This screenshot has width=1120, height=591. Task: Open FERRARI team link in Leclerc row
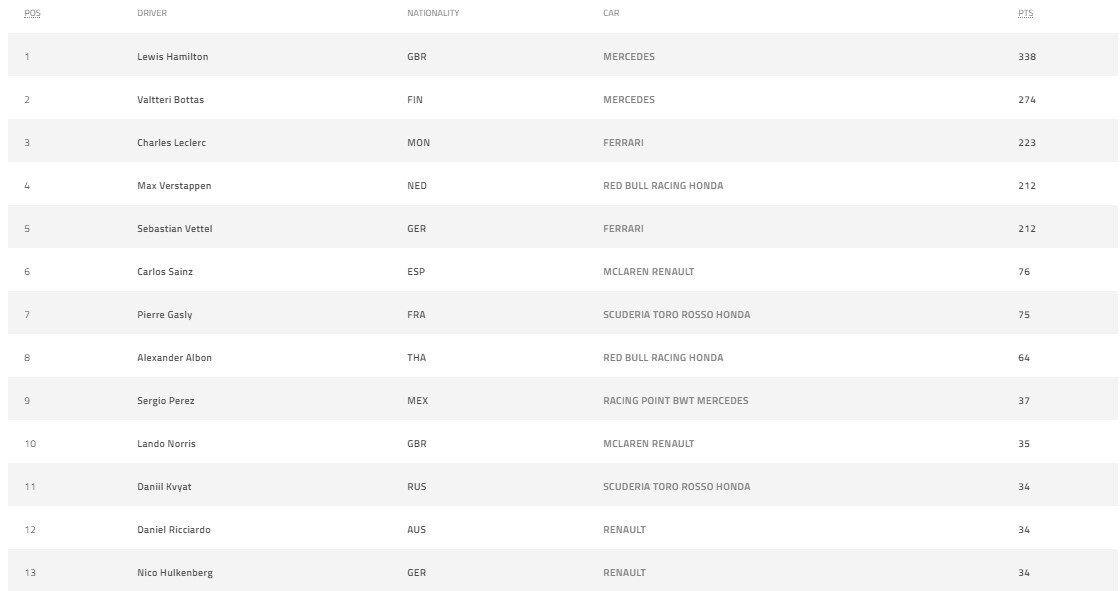coord(623,142)
